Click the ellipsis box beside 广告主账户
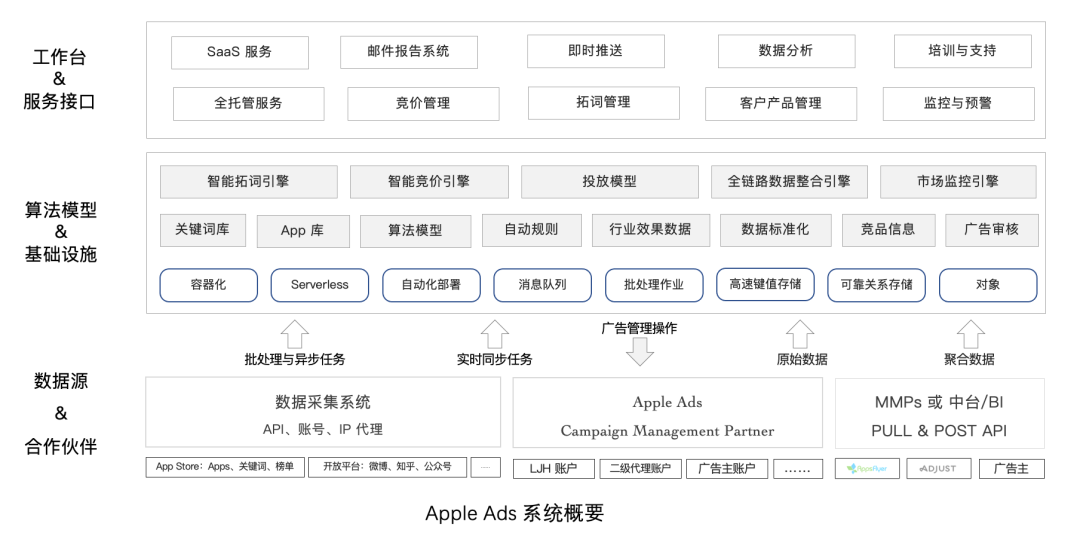This screenshot has width=1080, height=539. tap(798, 469)
